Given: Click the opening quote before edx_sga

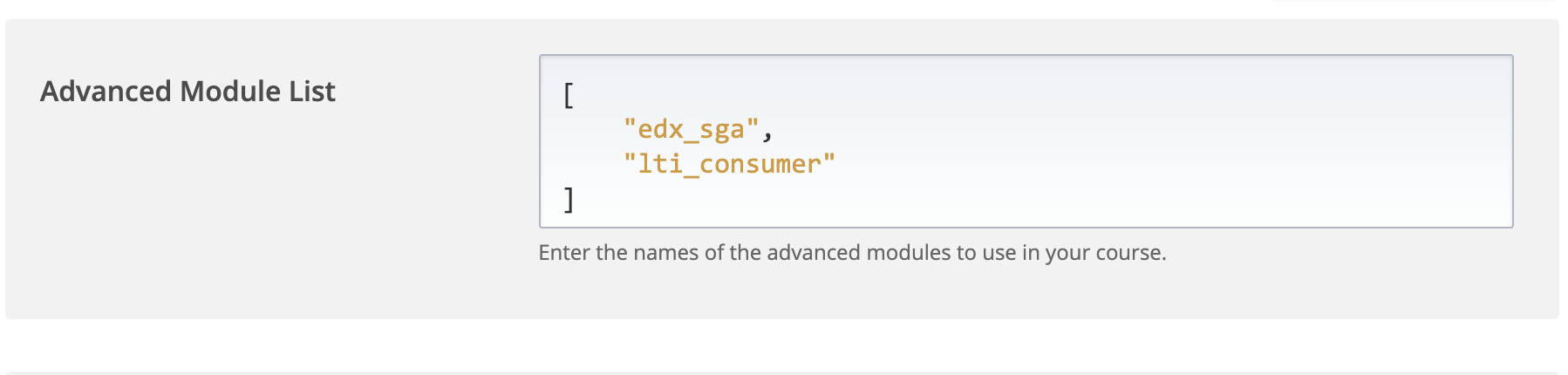Looking at the screenshot, I should [x=630, y=128].
